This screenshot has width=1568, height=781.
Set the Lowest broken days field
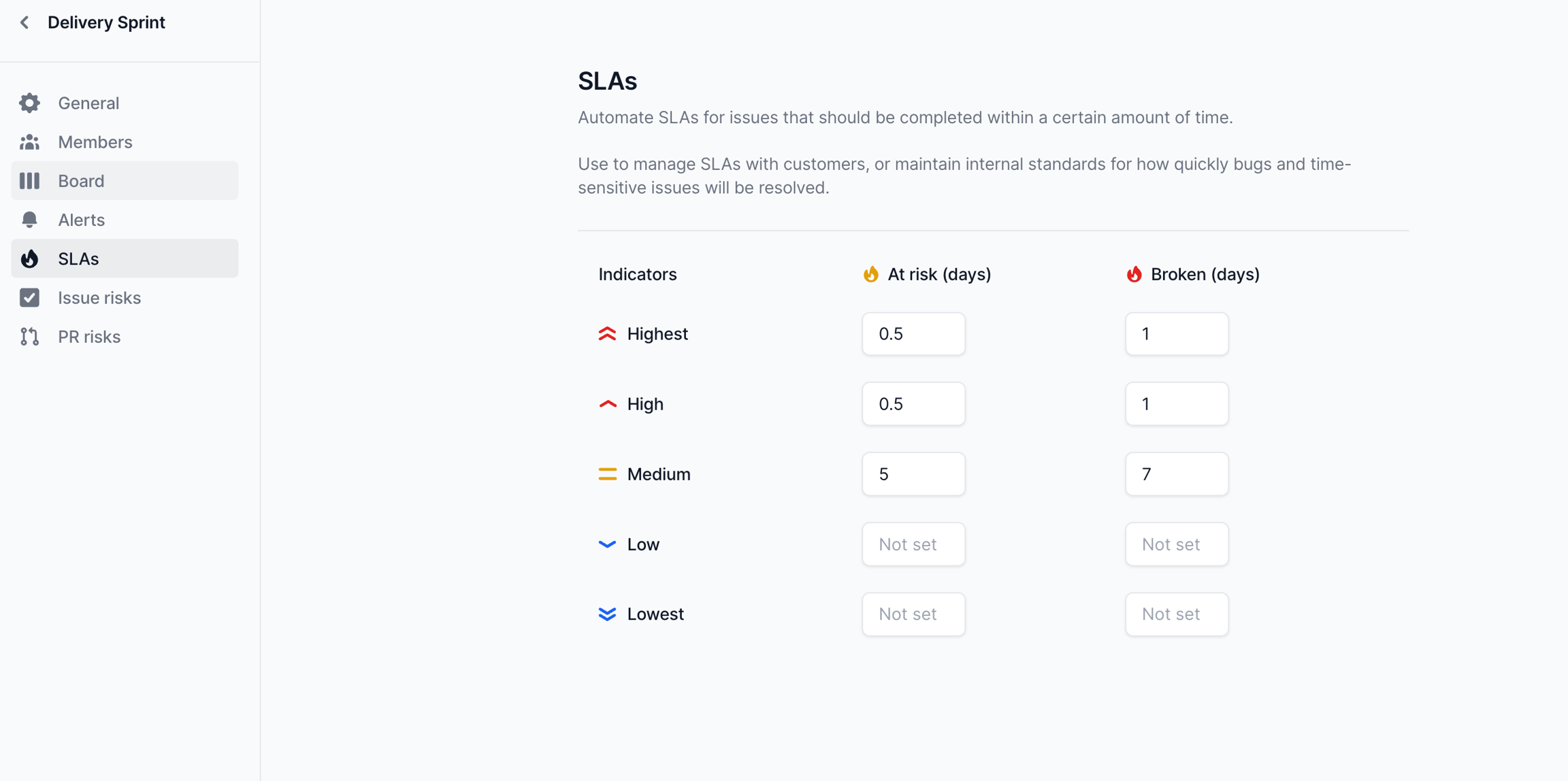click(1176, 614)
